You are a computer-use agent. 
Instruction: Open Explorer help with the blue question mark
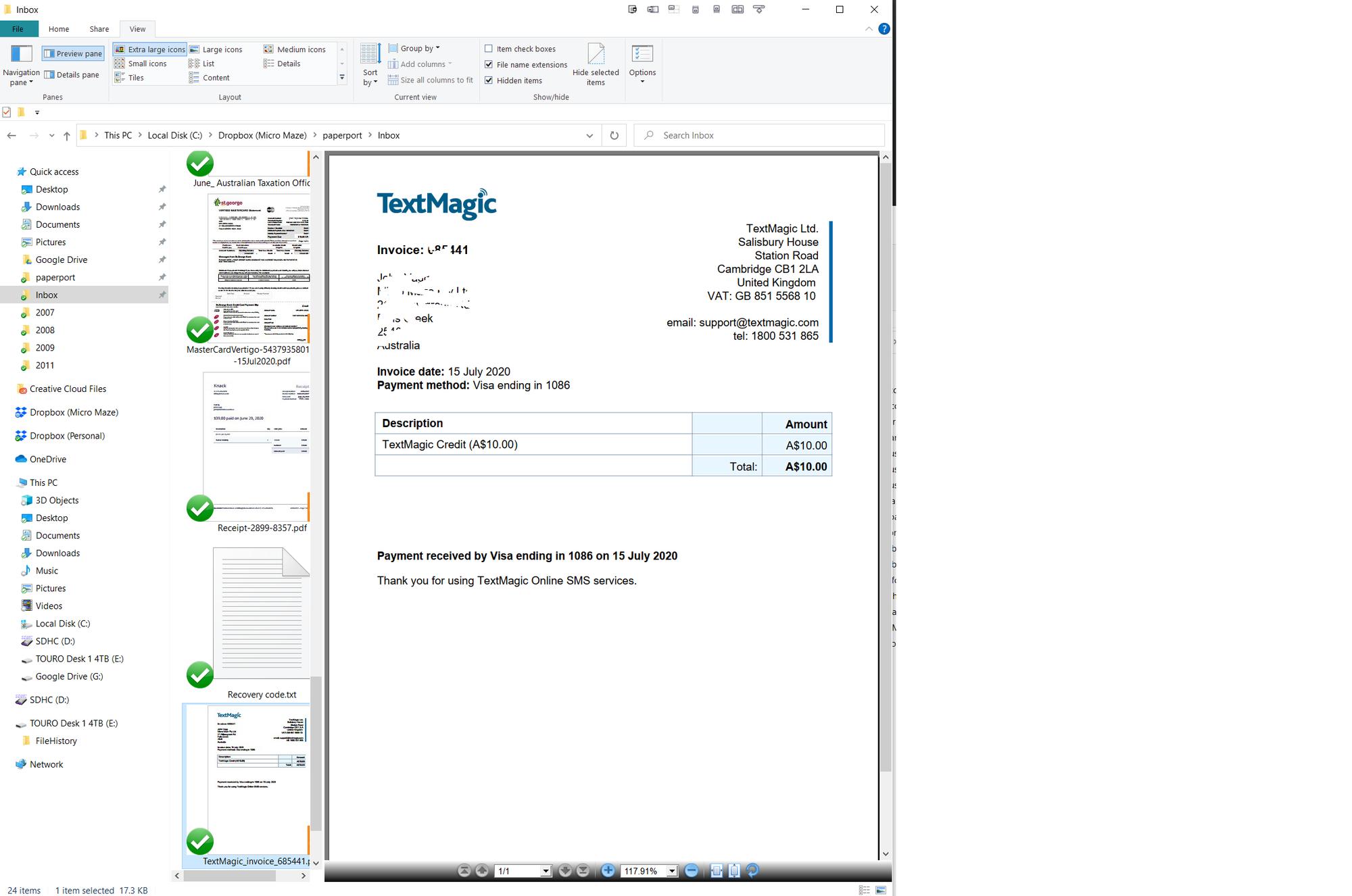(884, 29)
